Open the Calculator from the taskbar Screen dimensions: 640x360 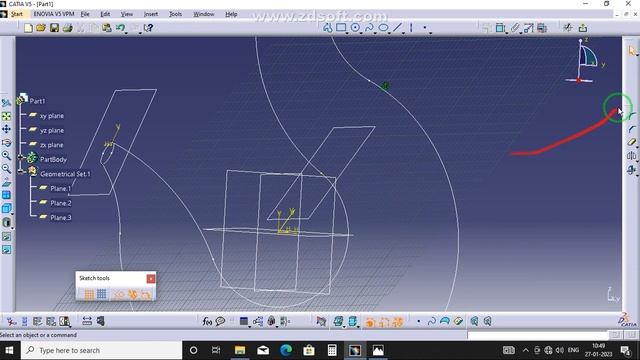tap(332, 350)
